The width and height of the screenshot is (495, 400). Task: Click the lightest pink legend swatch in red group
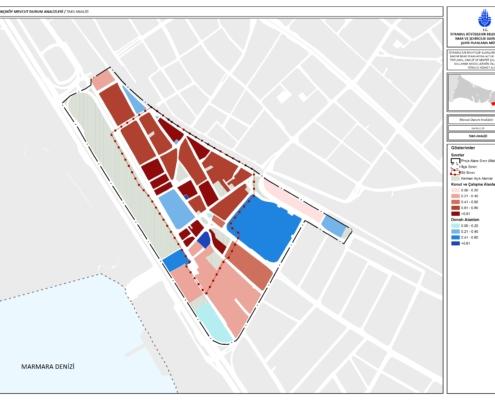coord(455,190)
